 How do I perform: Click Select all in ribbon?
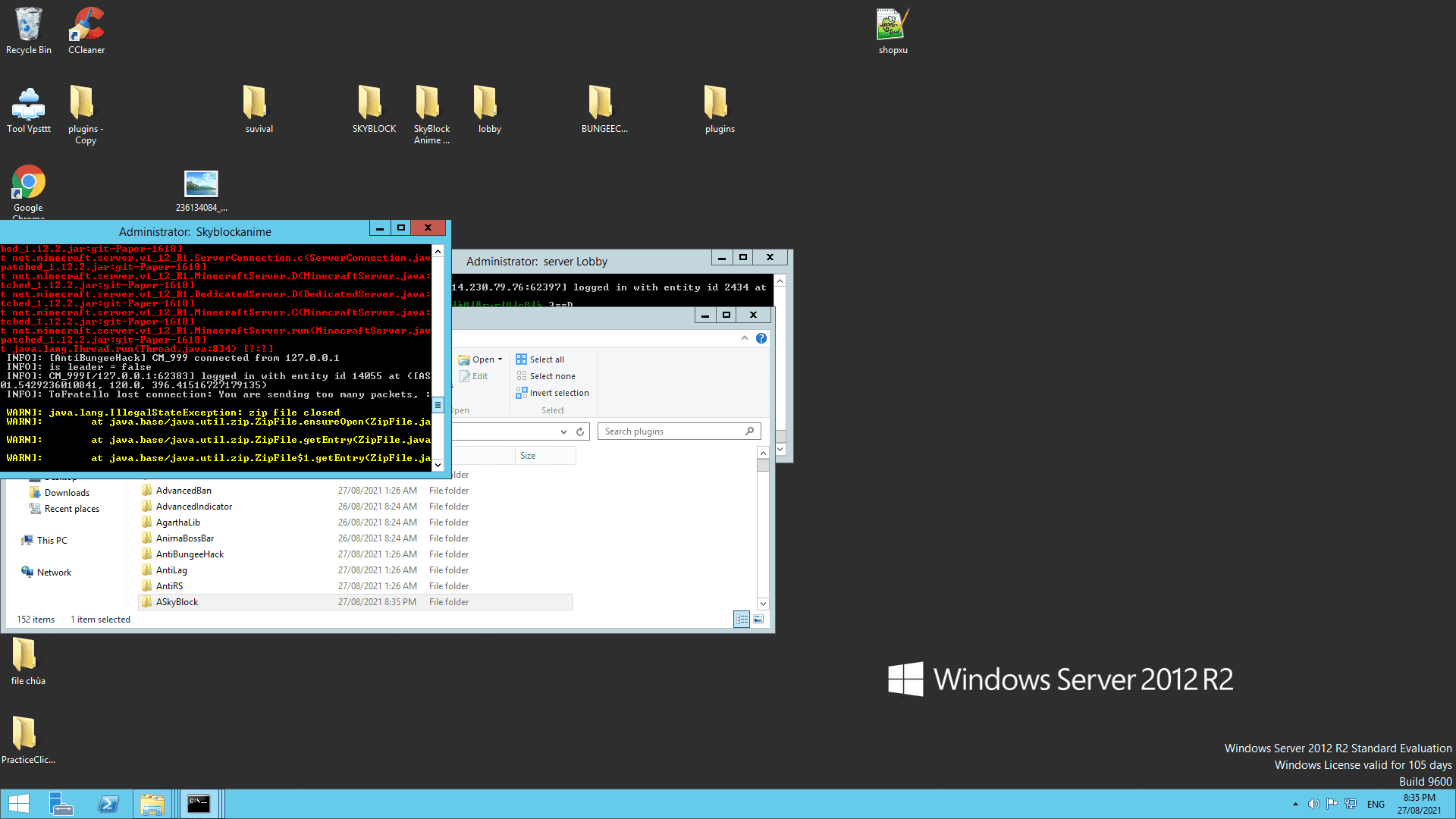540,359
